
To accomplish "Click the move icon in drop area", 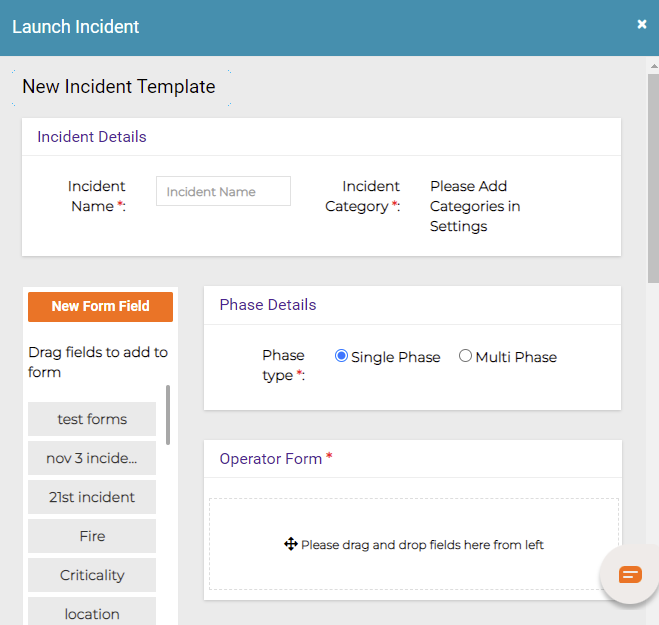I will point(291,544).
